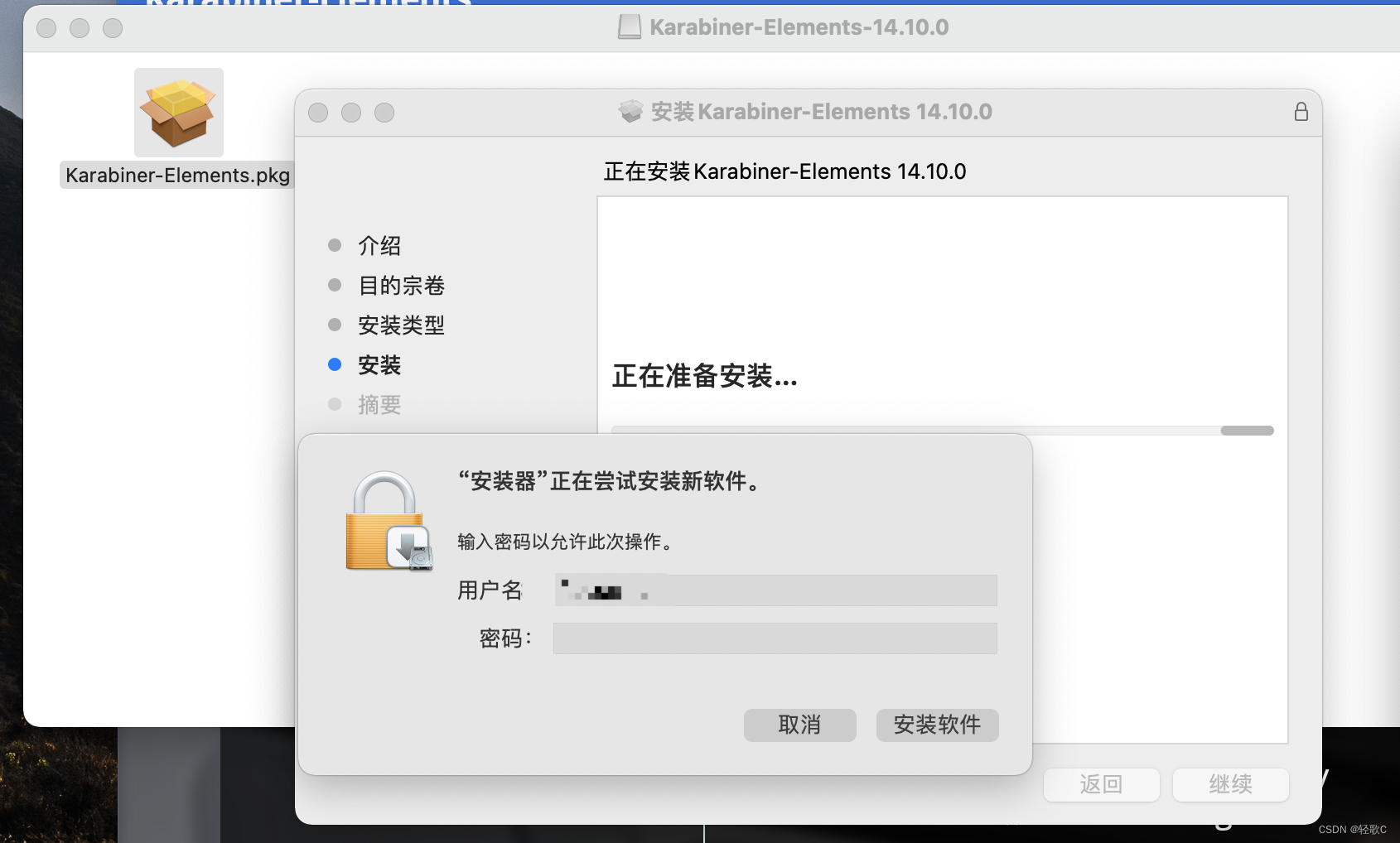1400x843 pixels.
Task: Click the 返回 button
Action: (x=1102, y=784)
